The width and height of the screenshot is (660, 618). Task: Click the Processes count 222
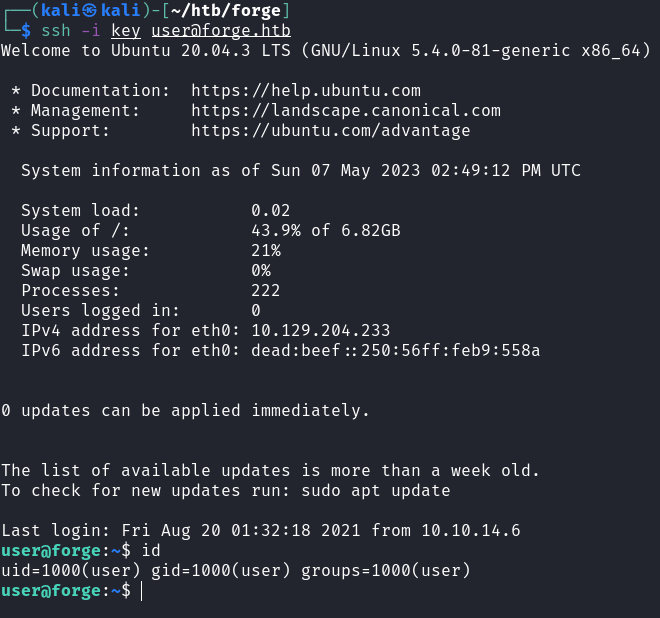(265, 291)
